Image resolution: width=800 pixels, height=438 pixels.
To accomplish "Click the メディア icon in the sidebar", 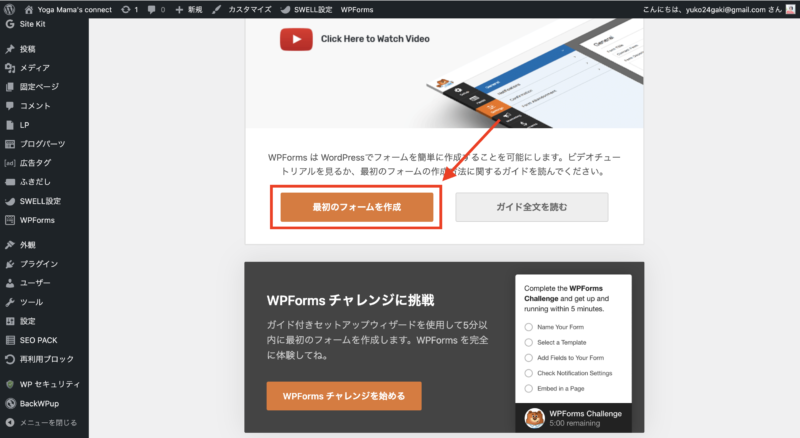I will click(x=10, y=68).
